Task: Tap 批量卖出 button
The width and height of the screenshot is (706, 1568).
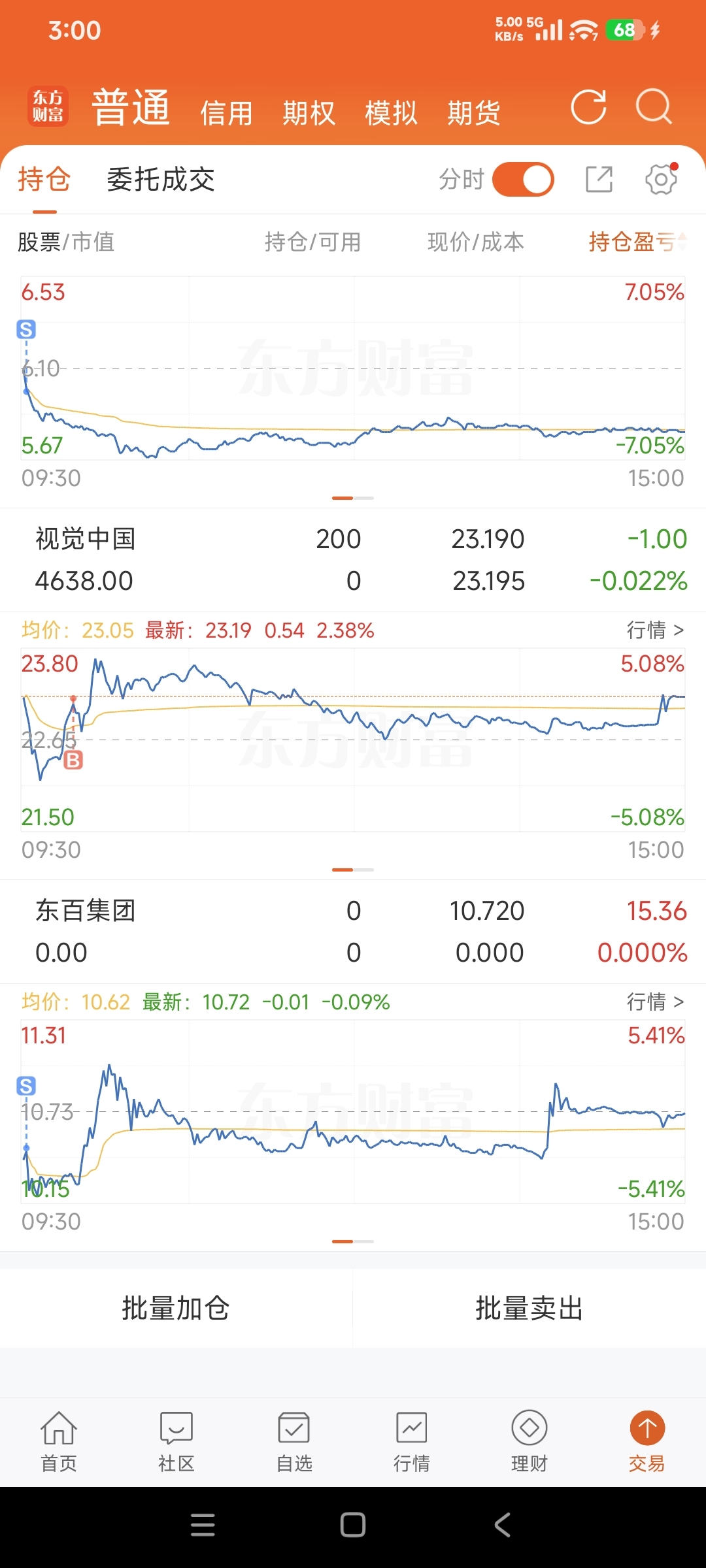Action: [529, 1309]
